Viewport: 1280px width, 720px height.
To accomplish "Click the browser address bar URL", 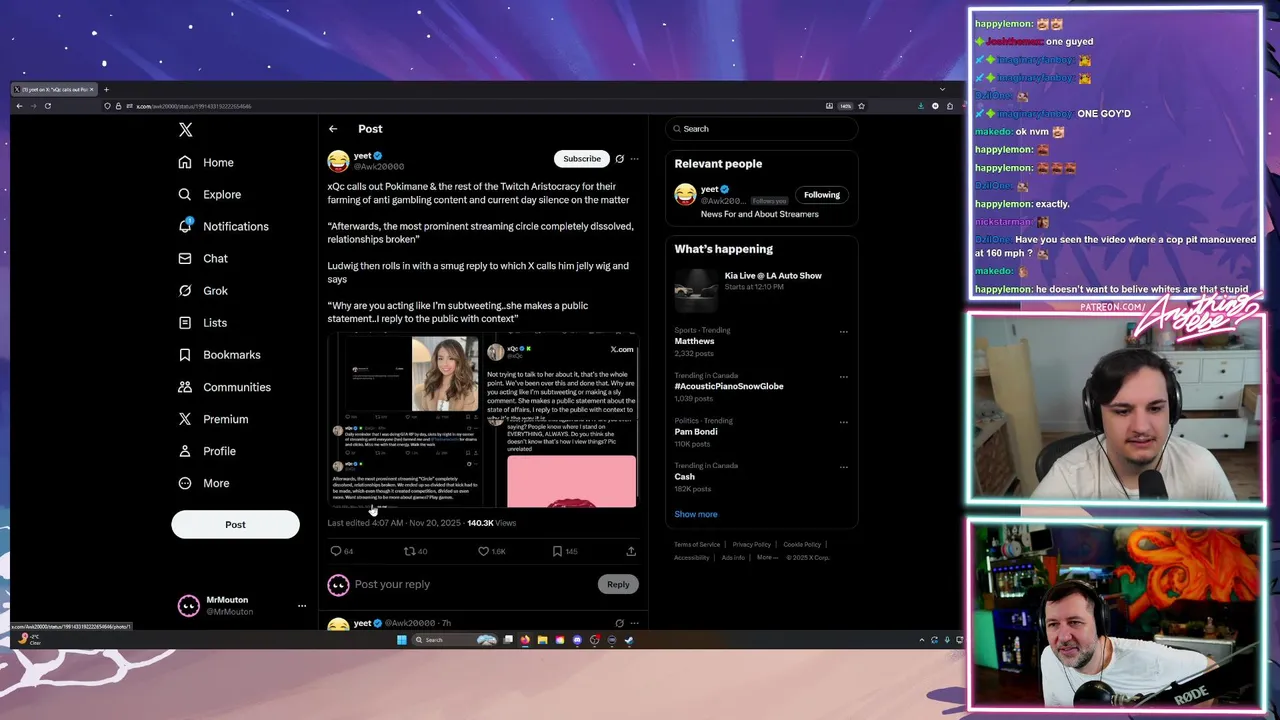I will 194,106.
